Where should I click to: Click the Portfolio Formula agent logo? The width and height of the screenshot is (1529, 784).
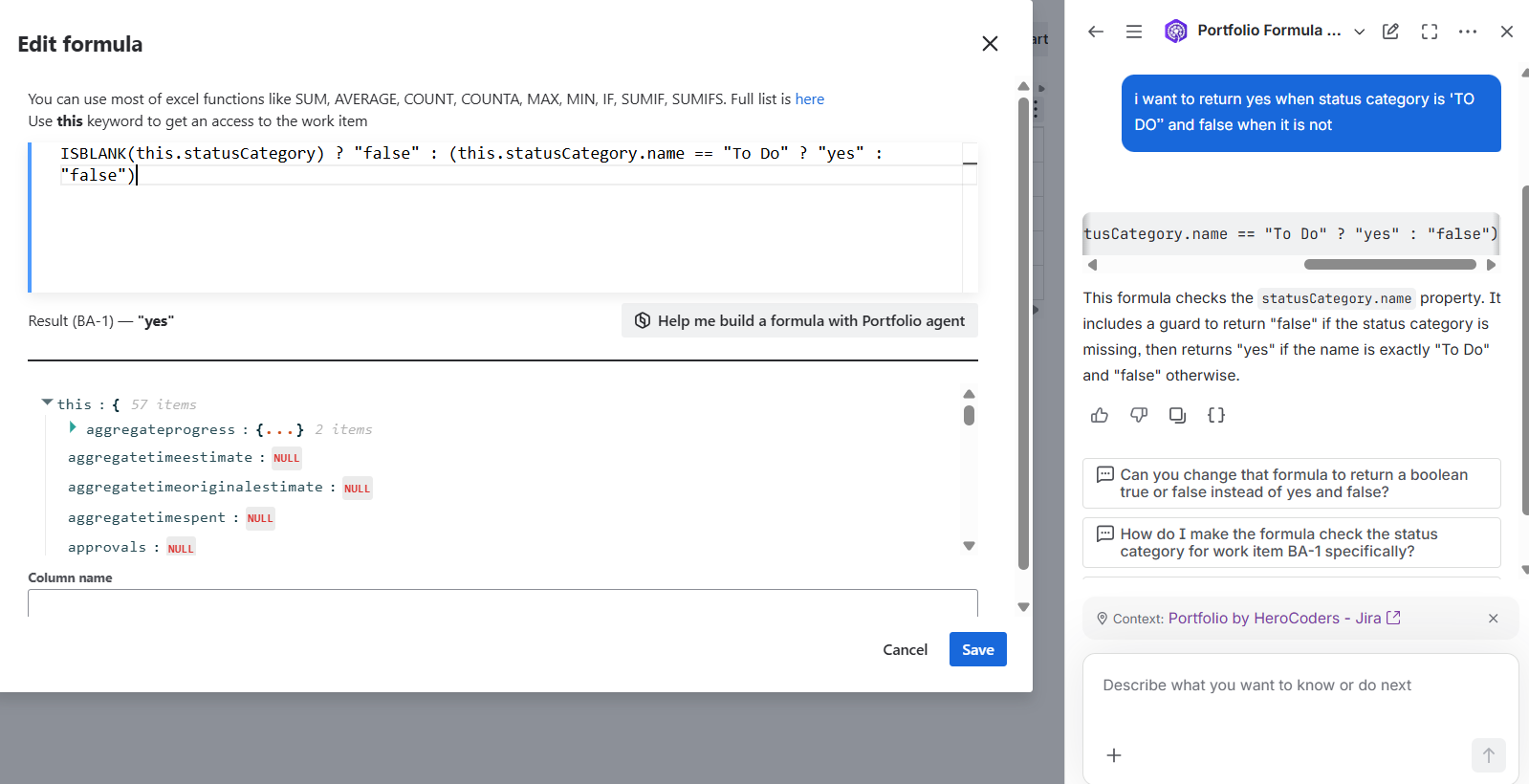(1176, 32)
